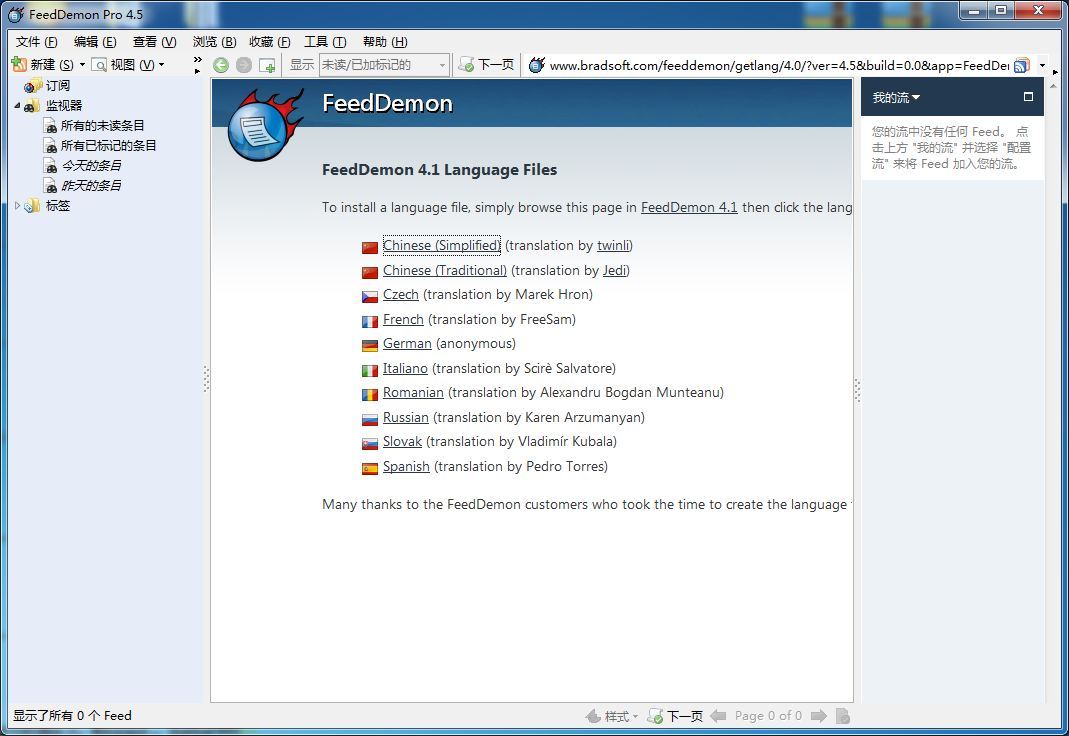Click the 新建 (S) new feed button
Screen dimensions: 1069x736
click(x=43, y=65)
